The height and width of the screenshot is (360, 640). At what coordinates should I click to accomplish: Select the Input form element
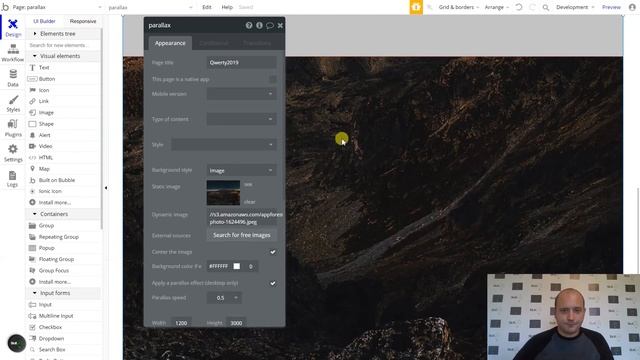tap(45, 304)
